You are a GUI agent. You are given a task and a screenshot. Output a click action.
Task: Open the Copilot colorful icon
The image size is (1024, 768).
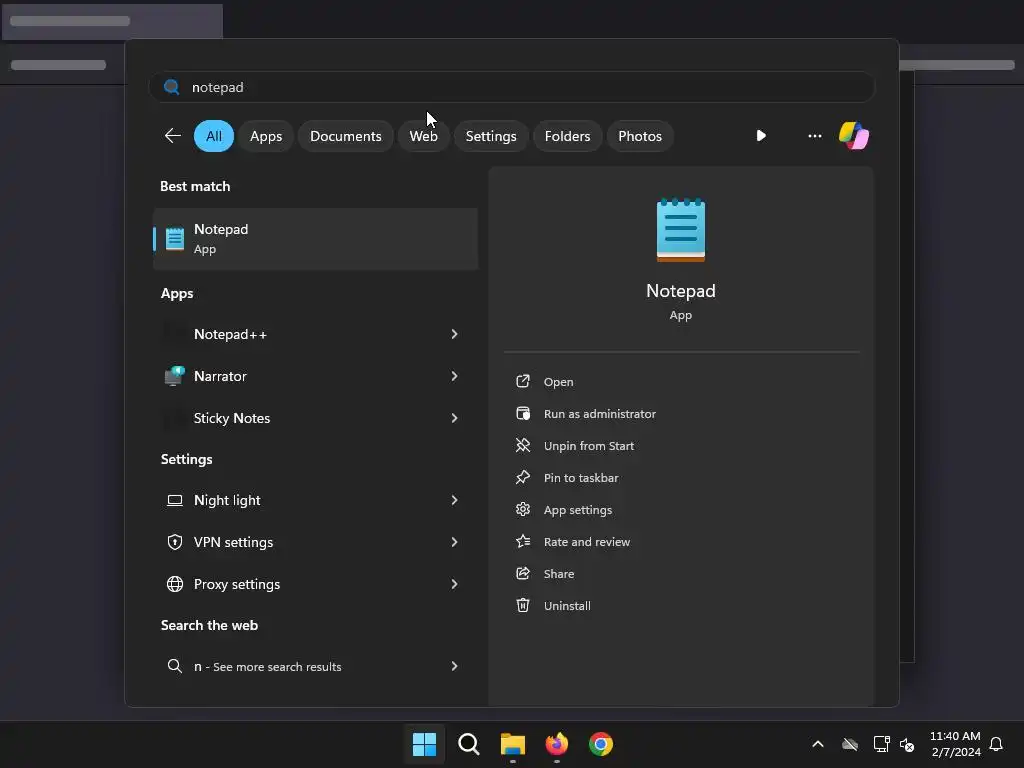click(854, 136)
